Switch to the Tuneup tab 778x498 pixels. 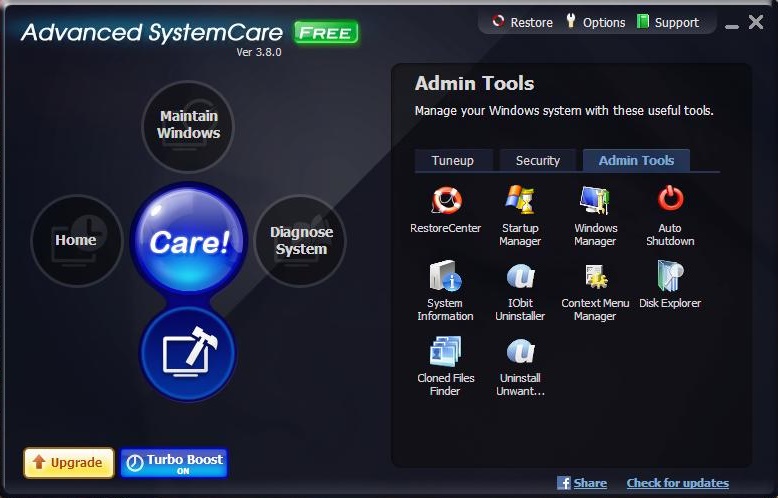(453, 160)
